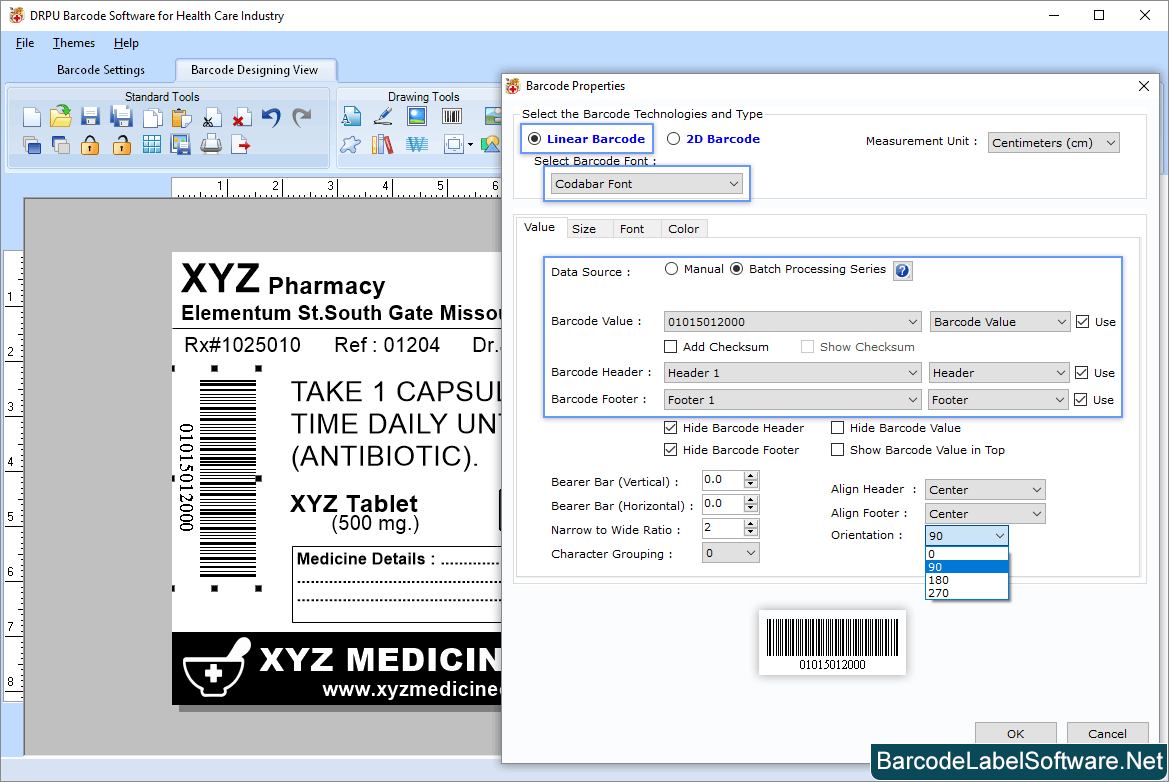Image resolution: width=1169 pixels, height=782 pixels.
Task: Open the File menu
Action: (25, 43)
